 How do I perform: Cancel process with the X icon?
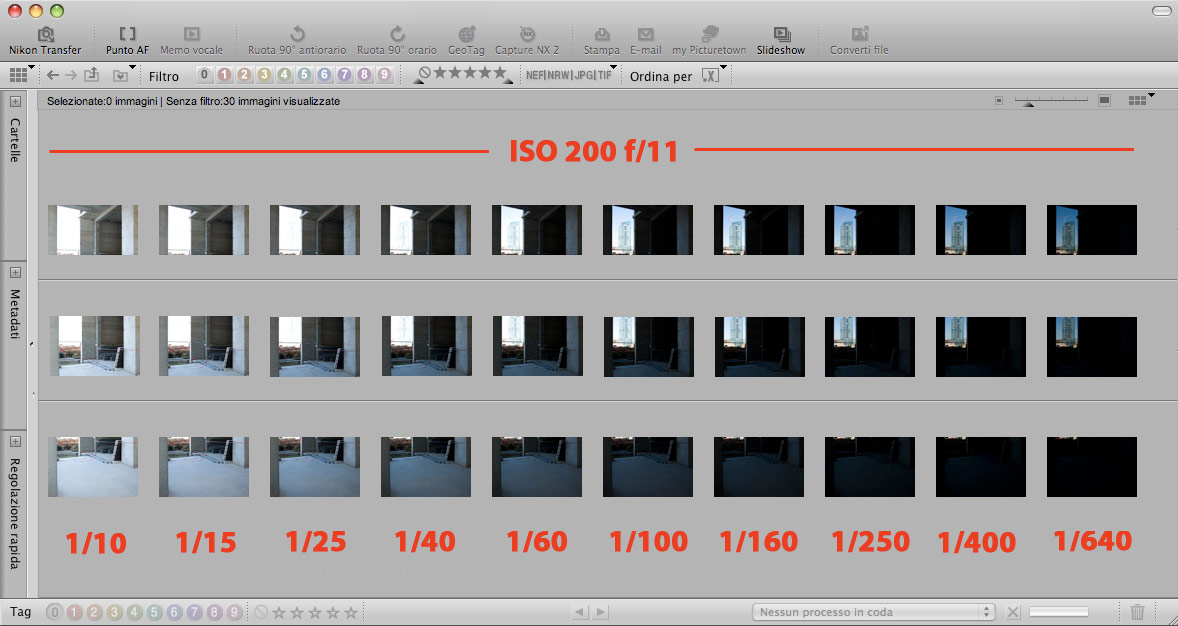pos(1013,612)
